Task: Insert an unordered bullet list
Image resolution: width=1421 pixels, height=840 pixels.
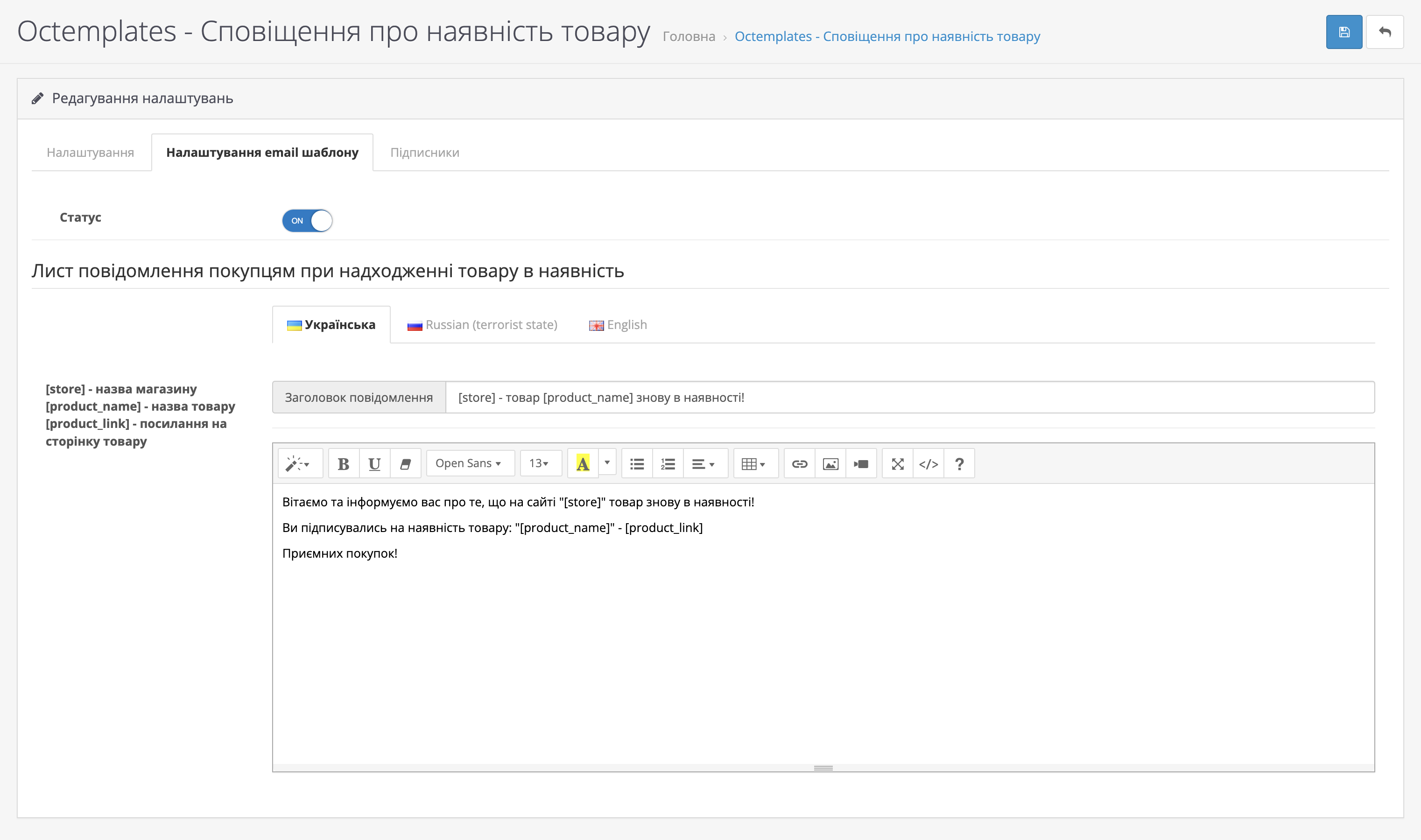Action: pos(637,463)
